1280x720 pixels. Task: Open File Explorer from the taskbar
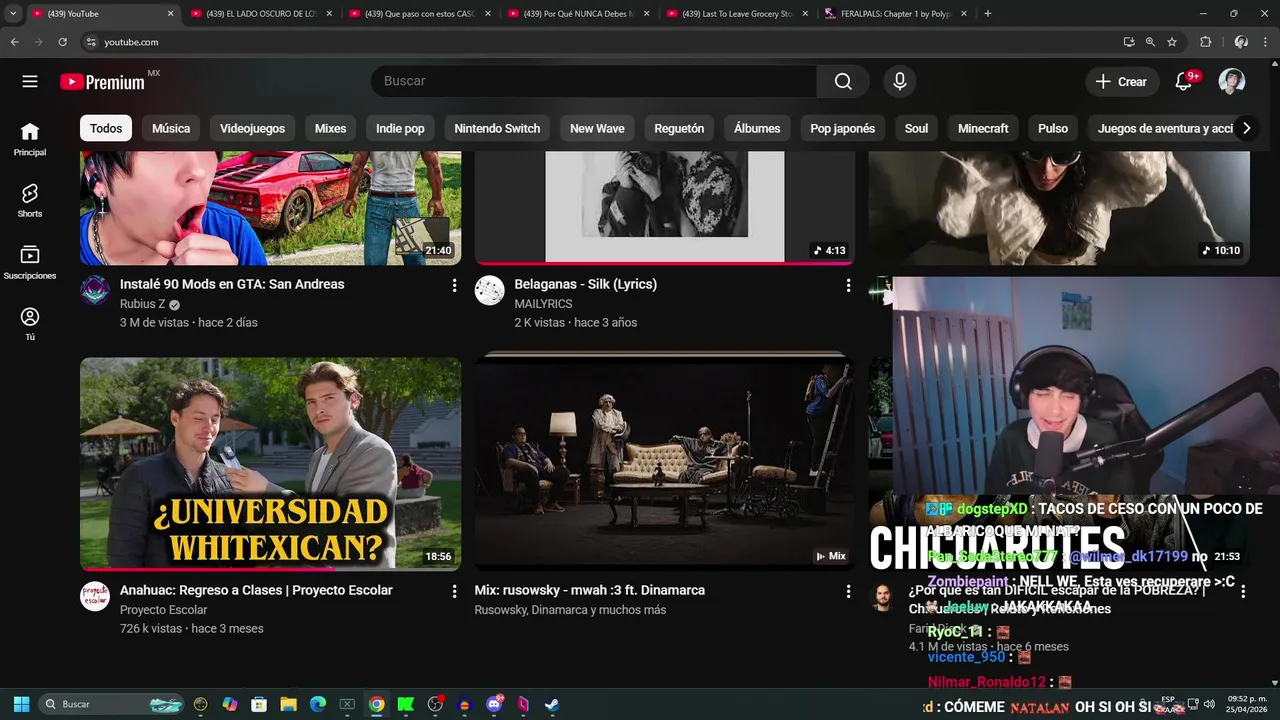(x=288, y=704)
